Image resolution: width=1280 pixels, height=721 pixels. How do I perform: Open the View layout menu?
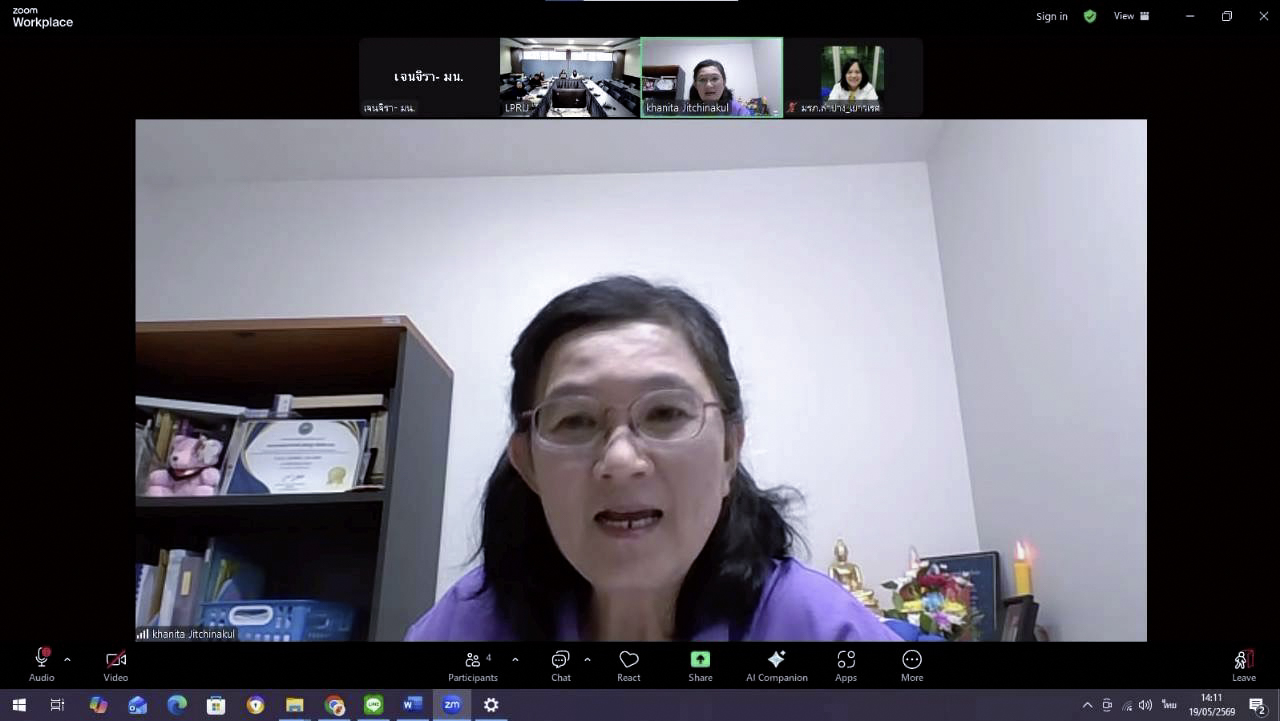(x=1131, y=16)
